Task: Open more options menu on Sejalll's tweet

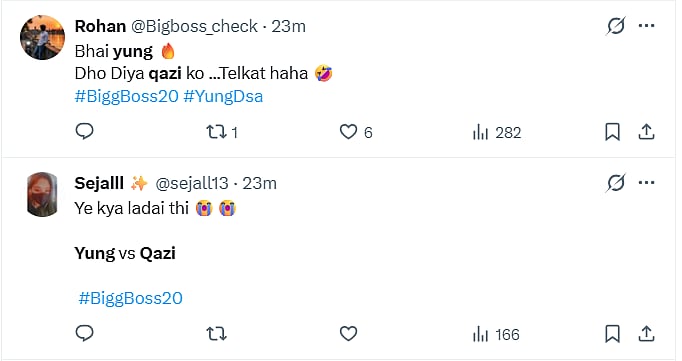Action: point(646,183)
